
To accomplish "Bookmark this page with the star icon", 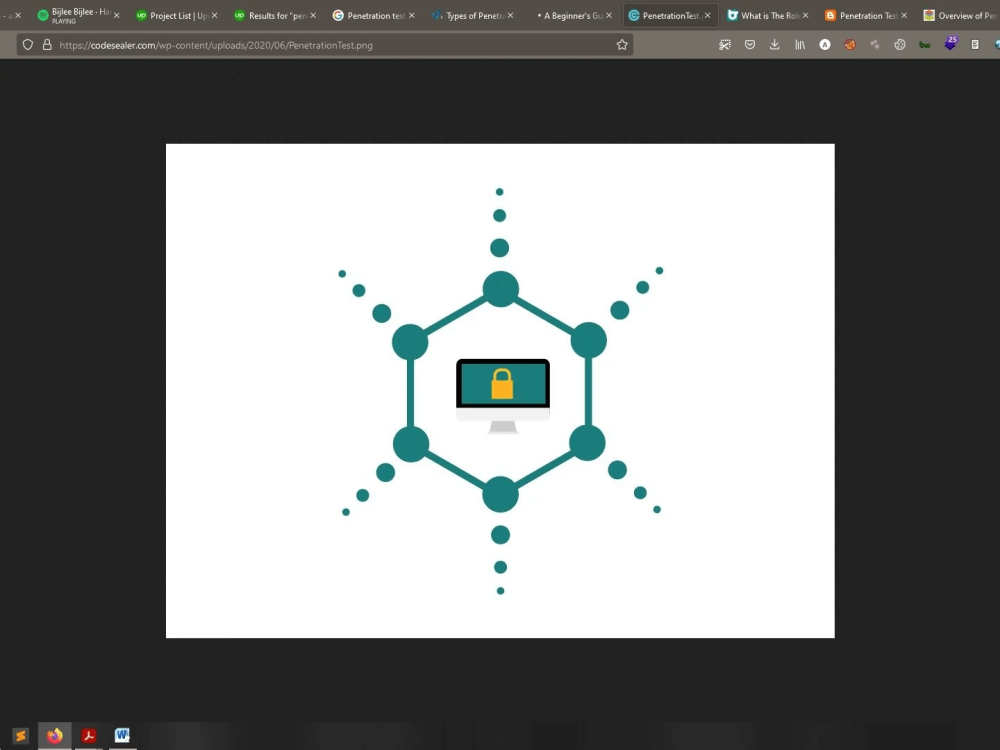I will 622,45.
